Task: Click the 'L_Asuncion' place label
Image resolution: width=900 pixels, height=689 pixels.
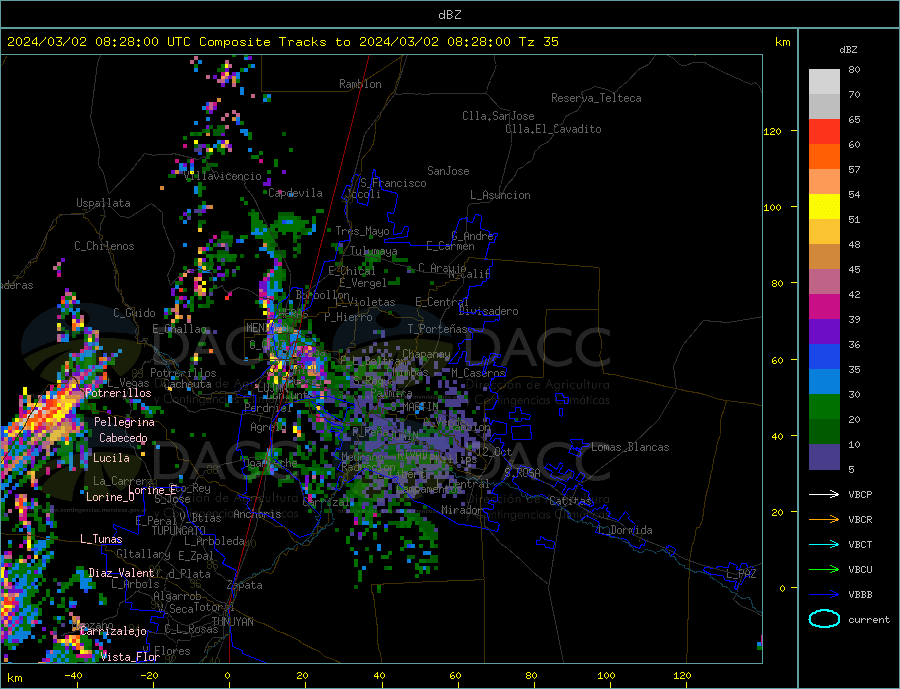Action: [500, 195]
